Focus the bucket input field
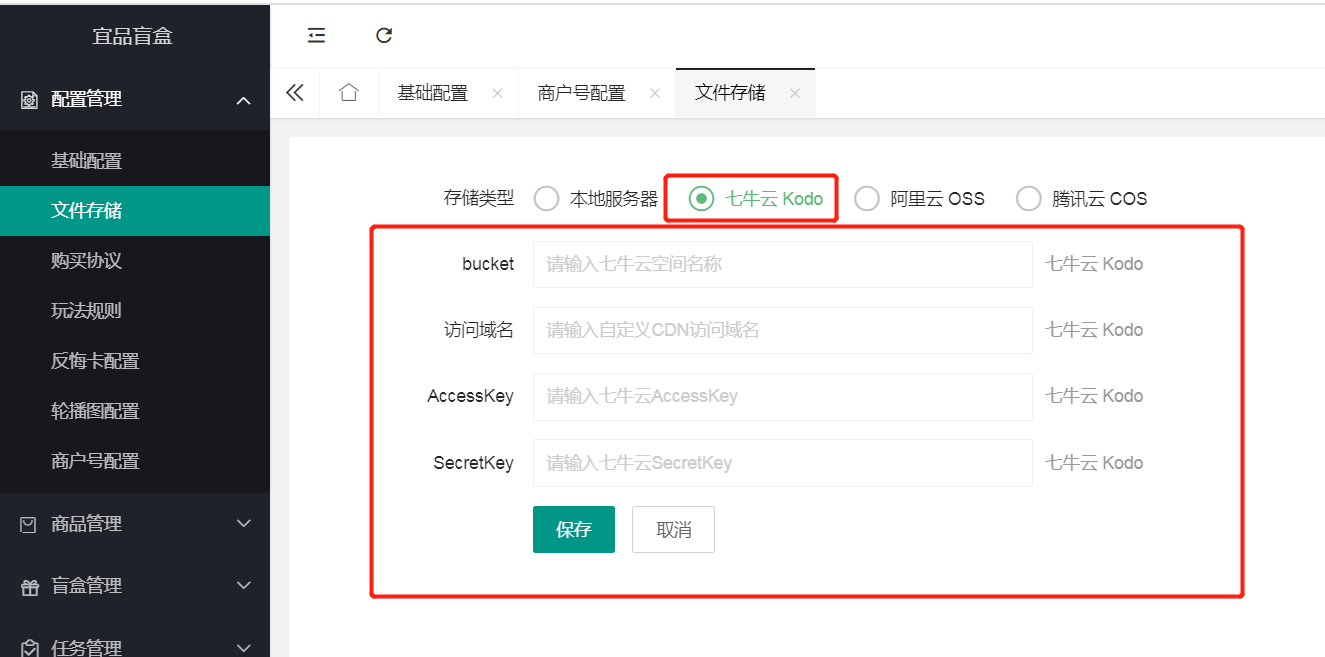Viewport: 1325px width, 657px height. click(783, 265)
